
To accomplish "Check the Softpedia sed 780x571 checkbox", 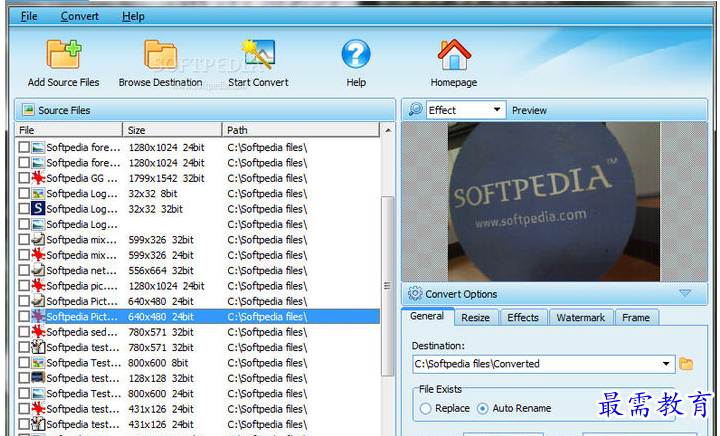I will 24,331.
